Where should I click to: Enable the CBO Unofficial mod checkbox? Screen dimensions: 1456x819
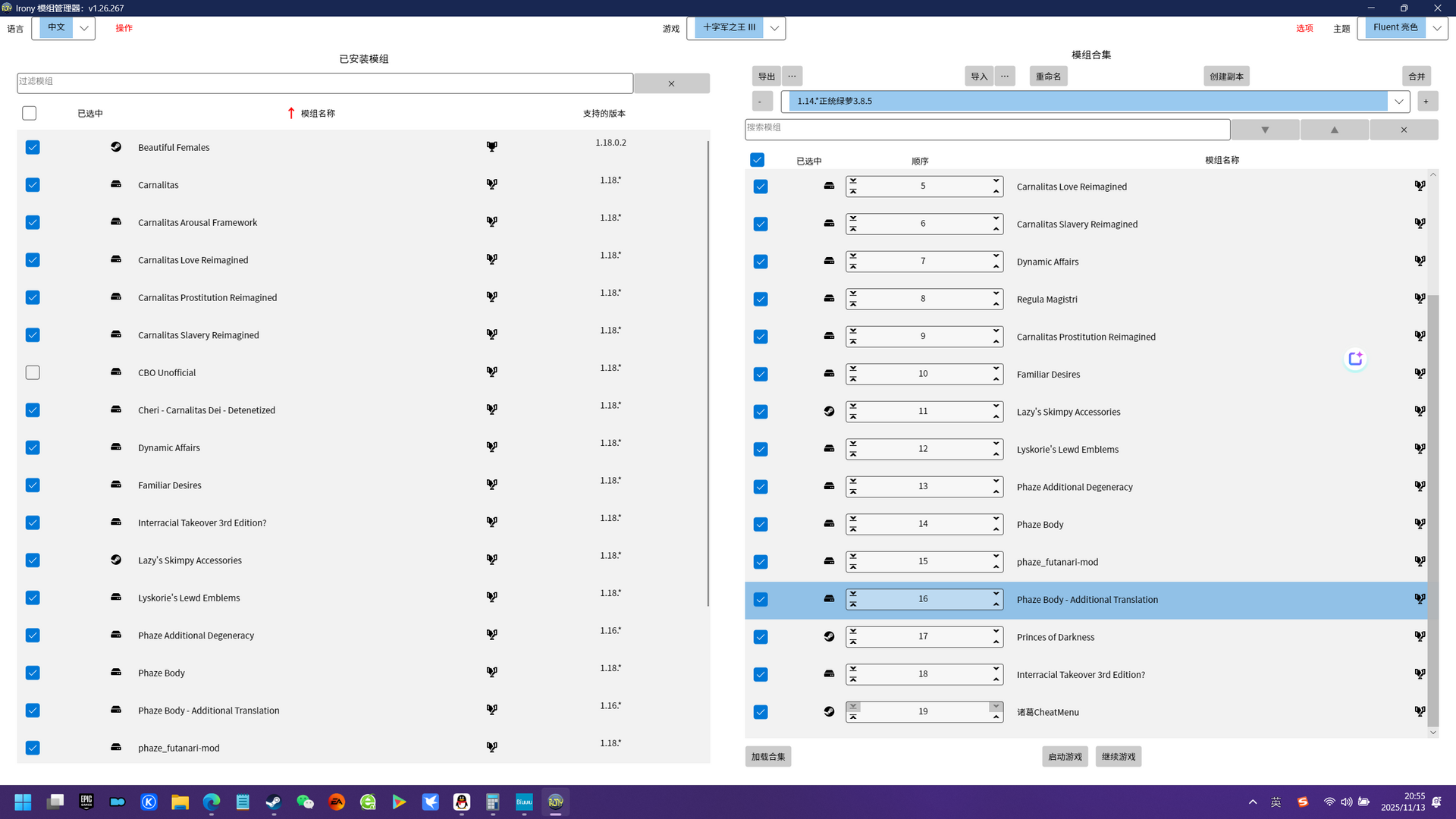(33, 372)
